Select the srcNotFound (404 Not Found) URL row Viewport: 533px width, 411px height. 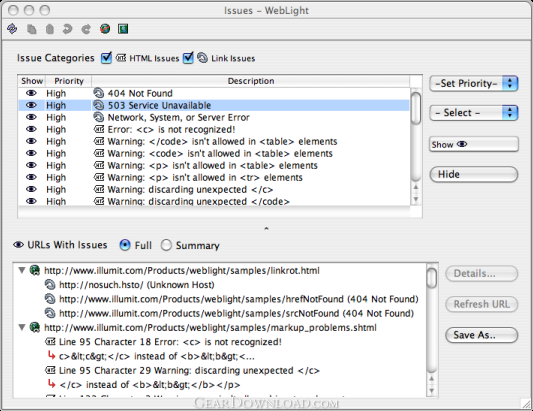pyautogui.click(x=229, y=313)
